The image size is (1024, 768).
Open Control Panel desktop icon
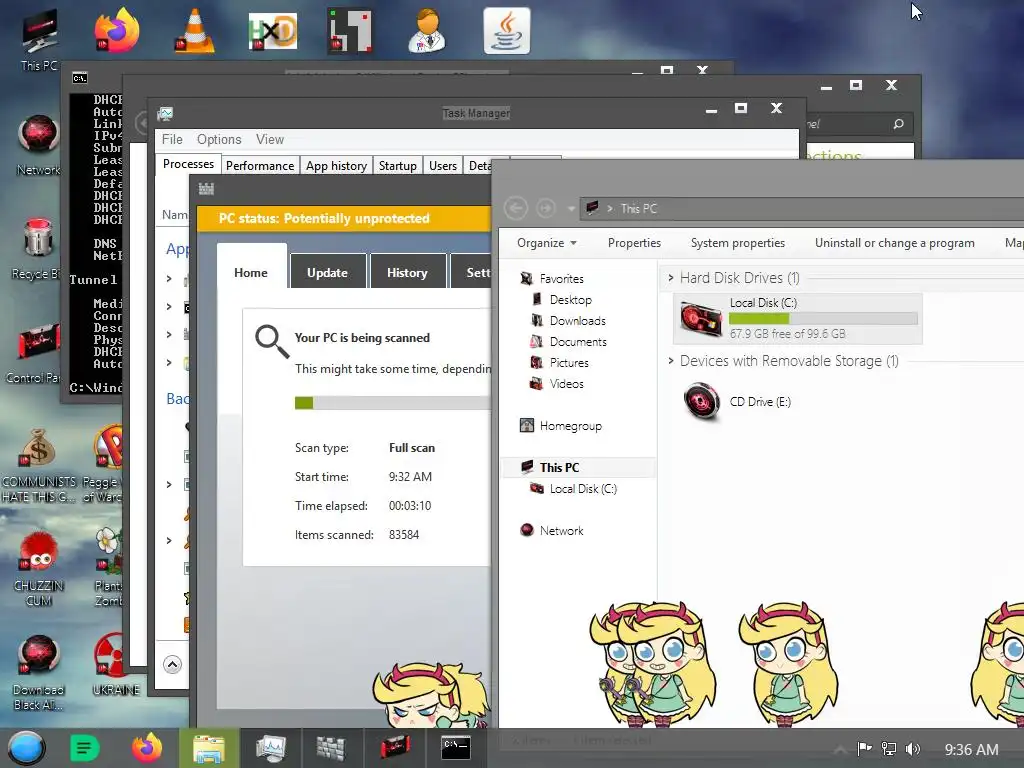pyautogui.click(x=34, y=353)
